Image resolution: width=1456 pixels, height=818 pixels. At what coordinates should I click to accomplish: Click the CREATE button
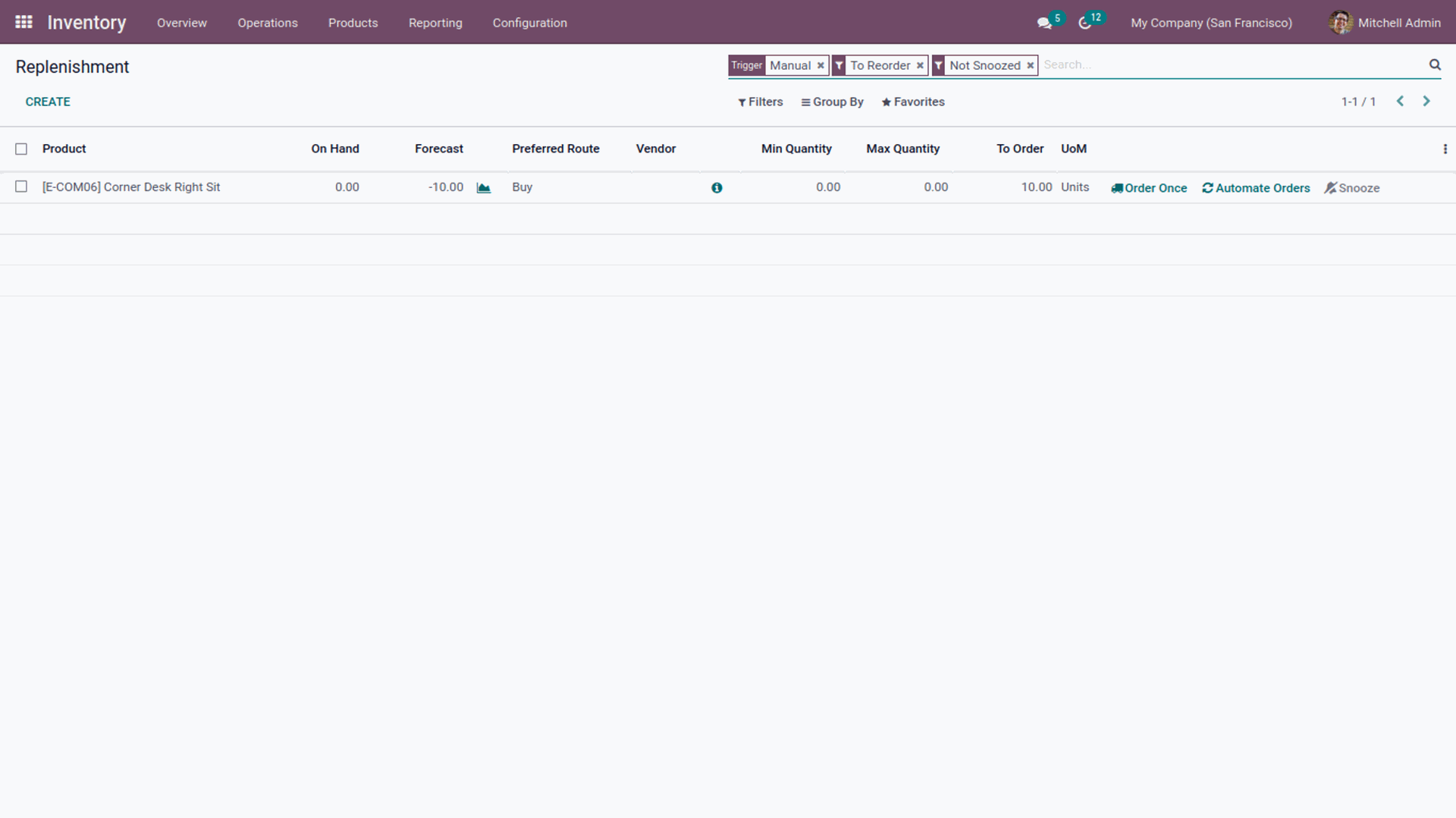coord(48,102)
